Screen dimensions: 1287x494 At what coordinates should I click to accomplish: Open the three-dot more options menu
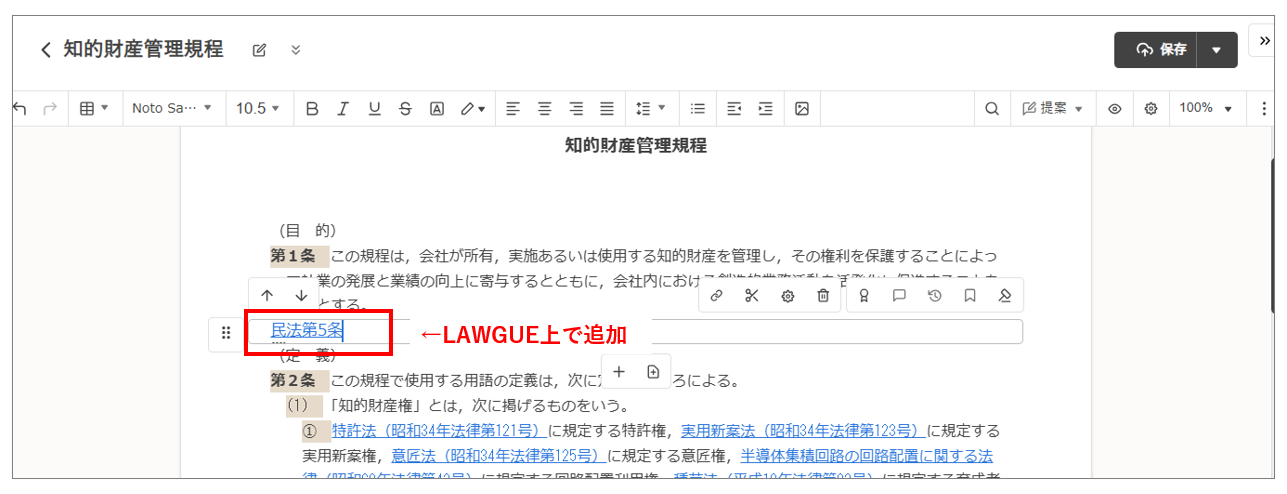coord(1264,109)
